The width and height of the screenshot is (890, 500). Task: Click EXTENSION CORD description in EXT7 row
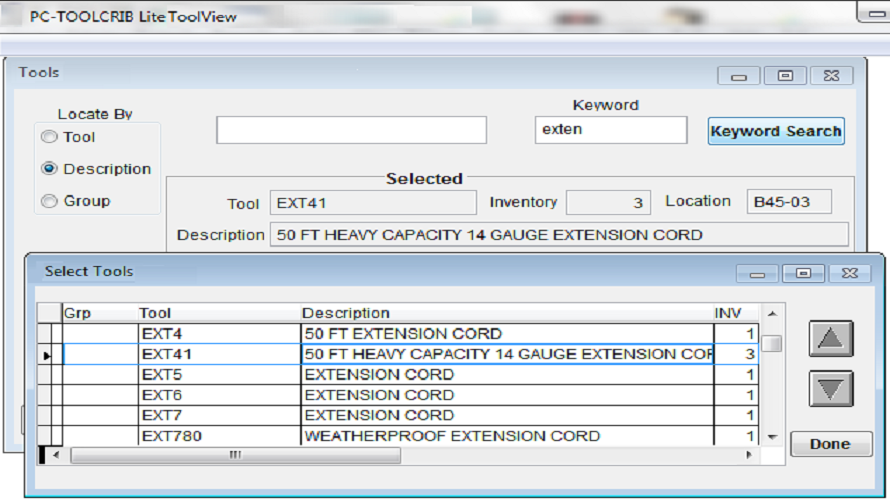(507, 415)
